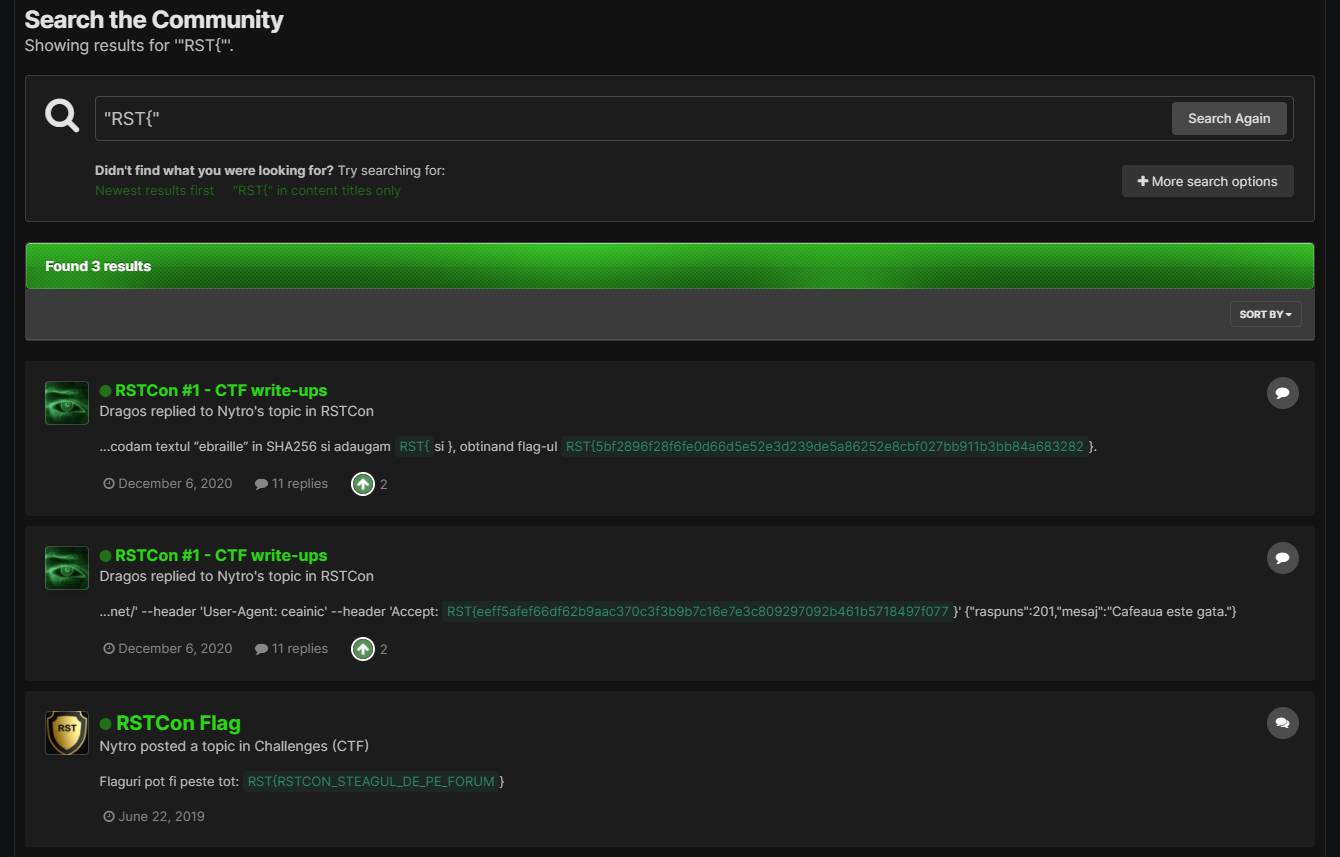Open second RSTCon #1 - CTF write-ups result
This screenshot has height=857, width=1340.
pos(221,555)
